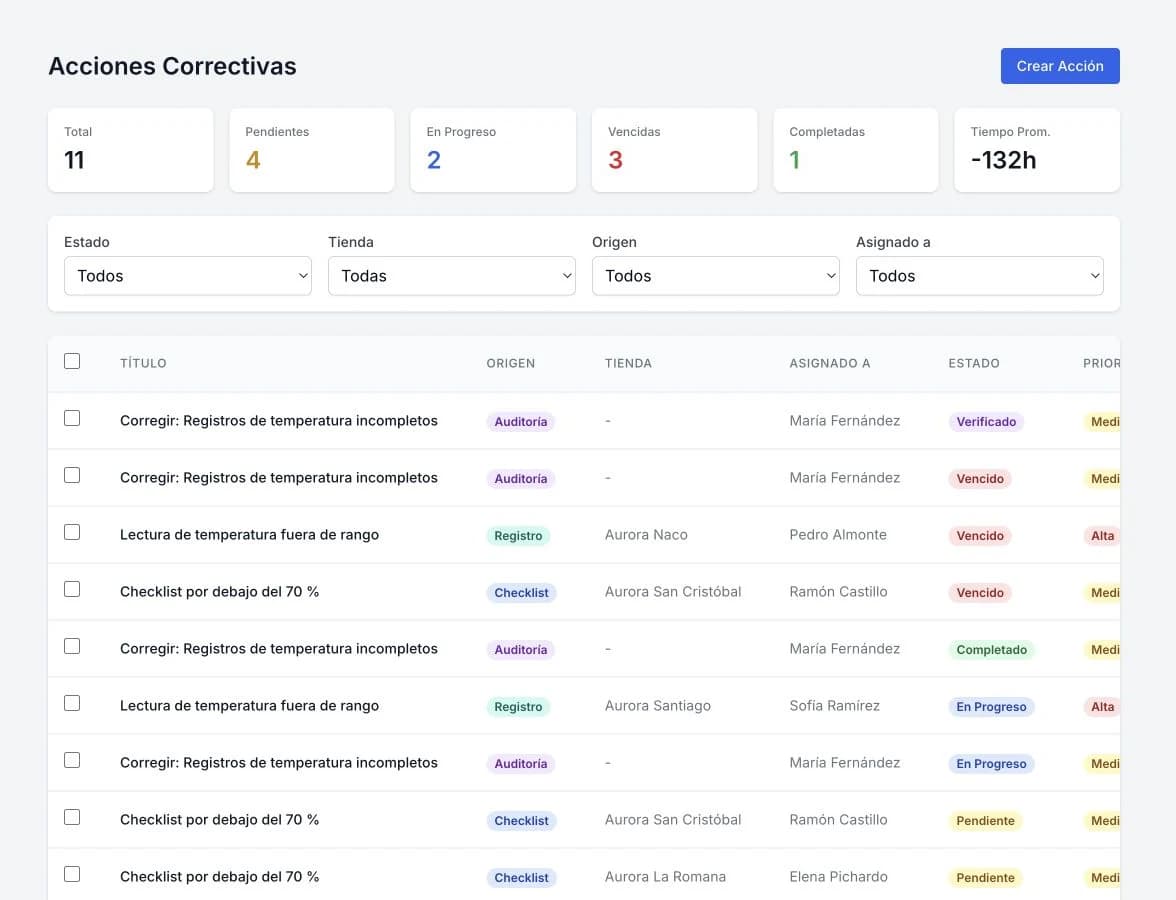Screen dimensions: 1176x900
Task: Click Checklist origin badge in Aurora La Romana row
Action: tap(520, 878)
